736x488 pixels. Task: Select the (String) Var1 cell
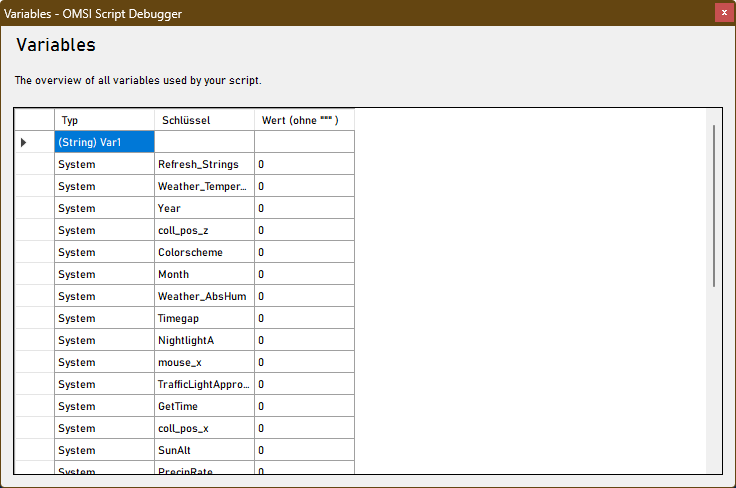pos(104,143)
